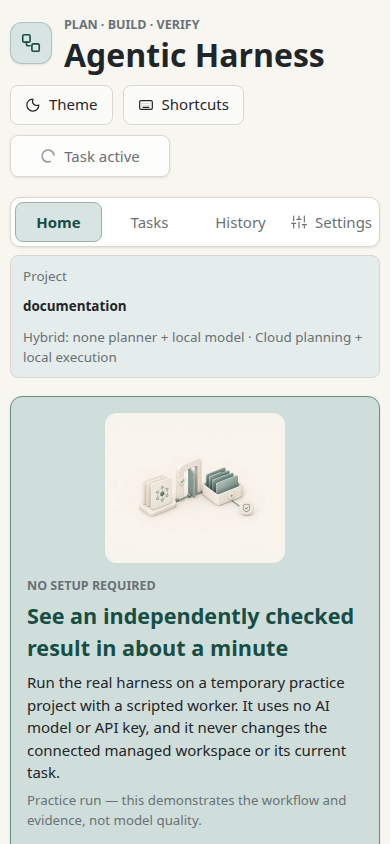Click the keyboard icon on Shortcuts
The width and height of the screenshot is (390, 844).
pyautogui.click(x=146, y=105)
